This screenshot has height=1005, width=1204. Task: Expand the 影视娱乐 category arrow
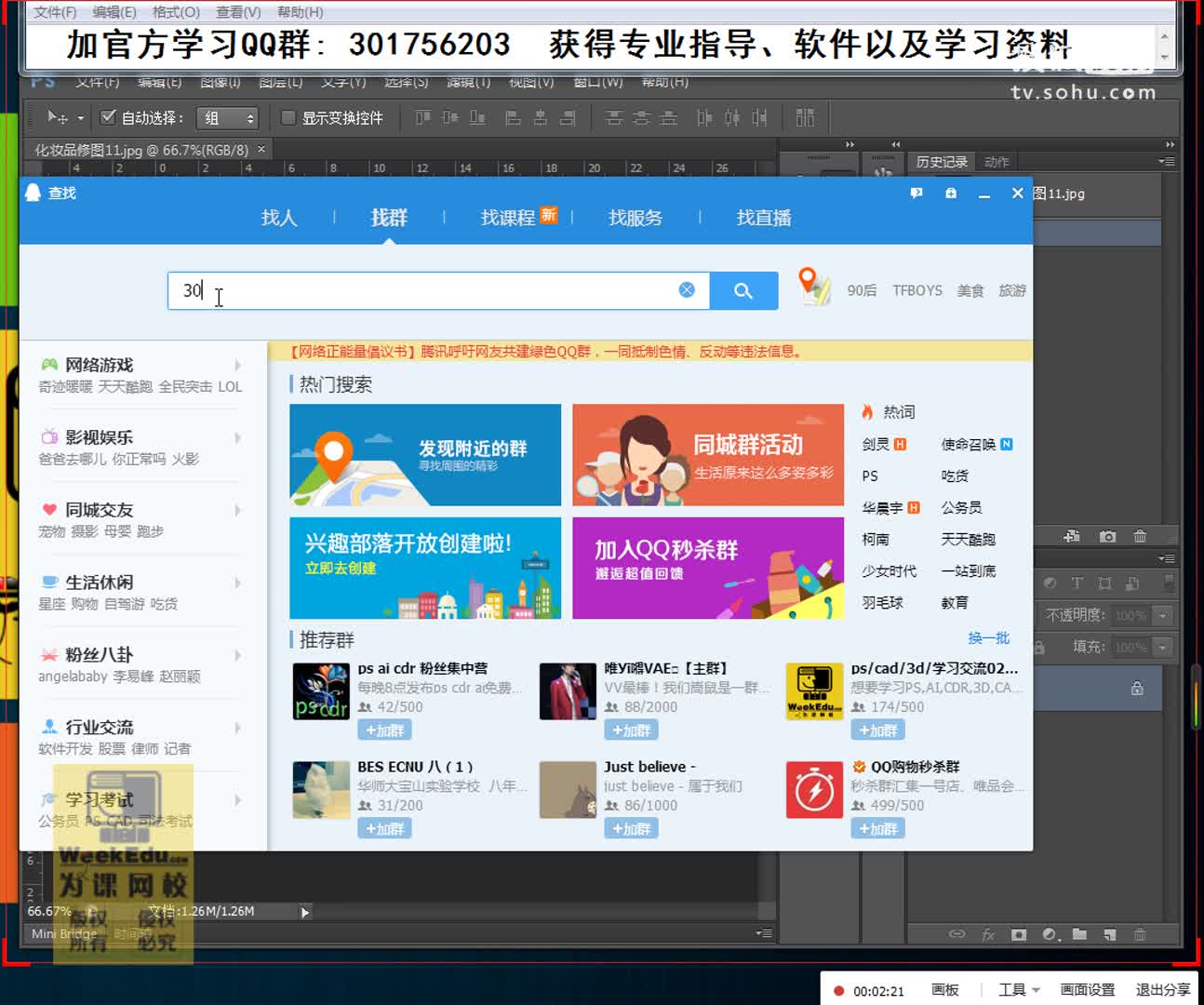point(238,438)
